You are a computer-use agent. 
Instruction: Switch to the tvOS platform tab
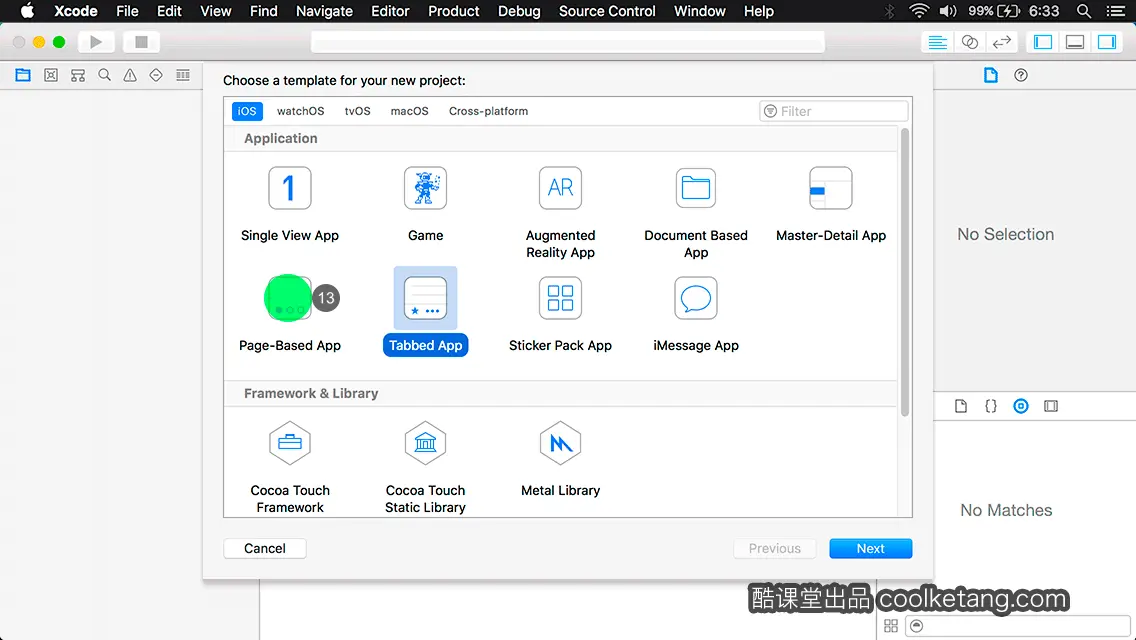(357, 111)
